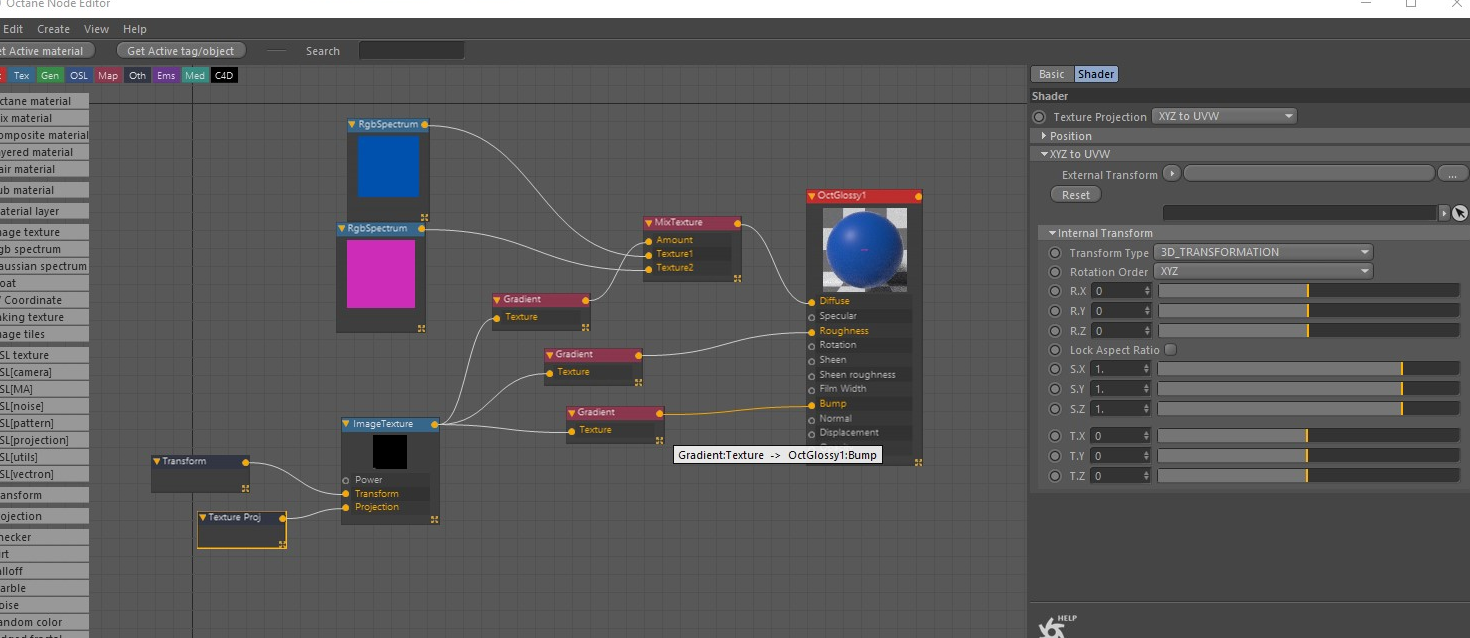This screenshot has width=1470, height=638.
Task: Click the round arrow icon beside External Transform
Action: 1173,174
